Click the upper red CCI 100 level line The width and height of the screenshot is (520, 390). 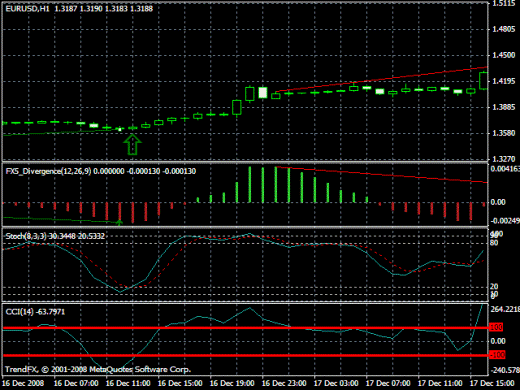246,328
